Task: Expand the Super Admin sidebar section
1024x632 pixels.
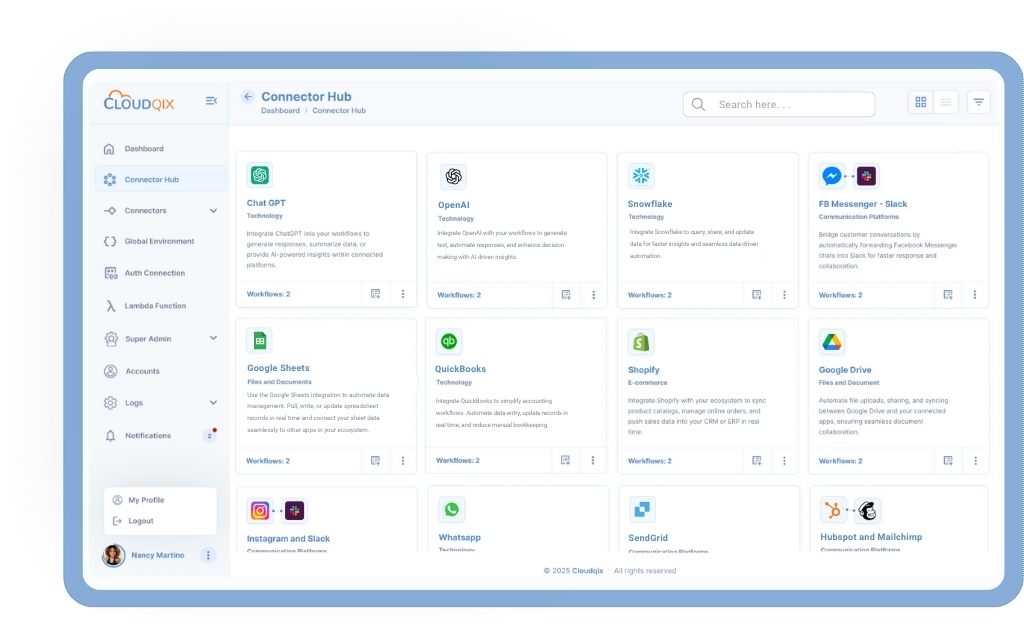Action: click(x=213, y=339)
